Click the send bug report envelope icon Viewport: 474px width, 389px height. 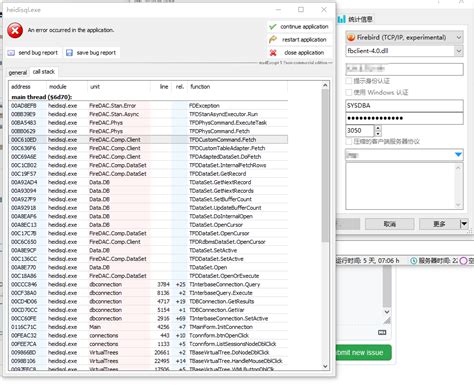[x=11, y=53]
